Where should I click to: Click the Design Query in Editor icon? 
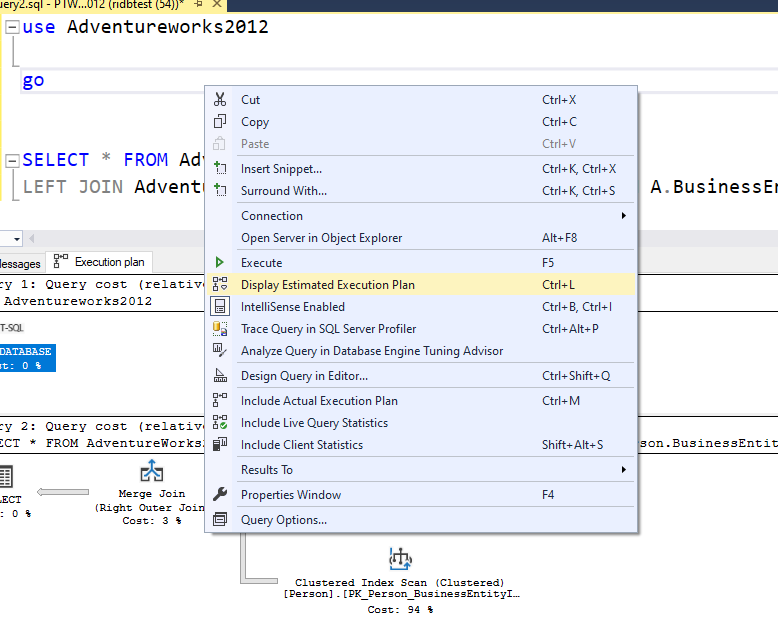tap(220, 375)
